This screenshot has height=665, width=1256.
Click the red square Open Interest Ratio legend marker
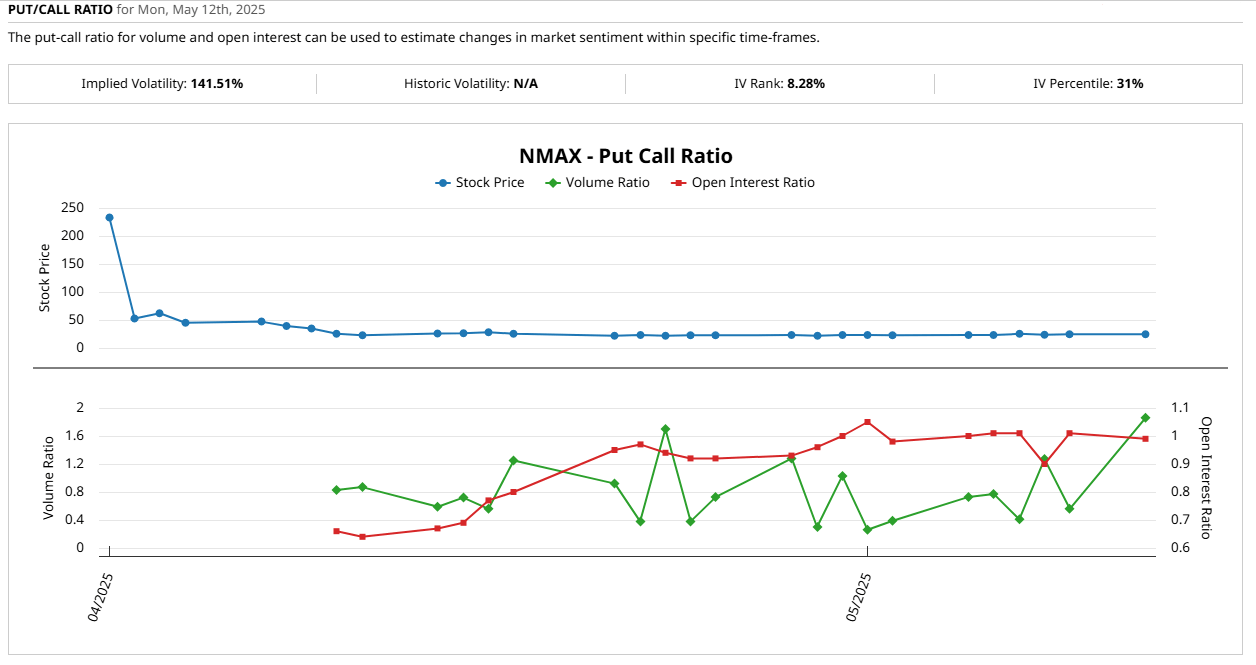pos(680,182)
